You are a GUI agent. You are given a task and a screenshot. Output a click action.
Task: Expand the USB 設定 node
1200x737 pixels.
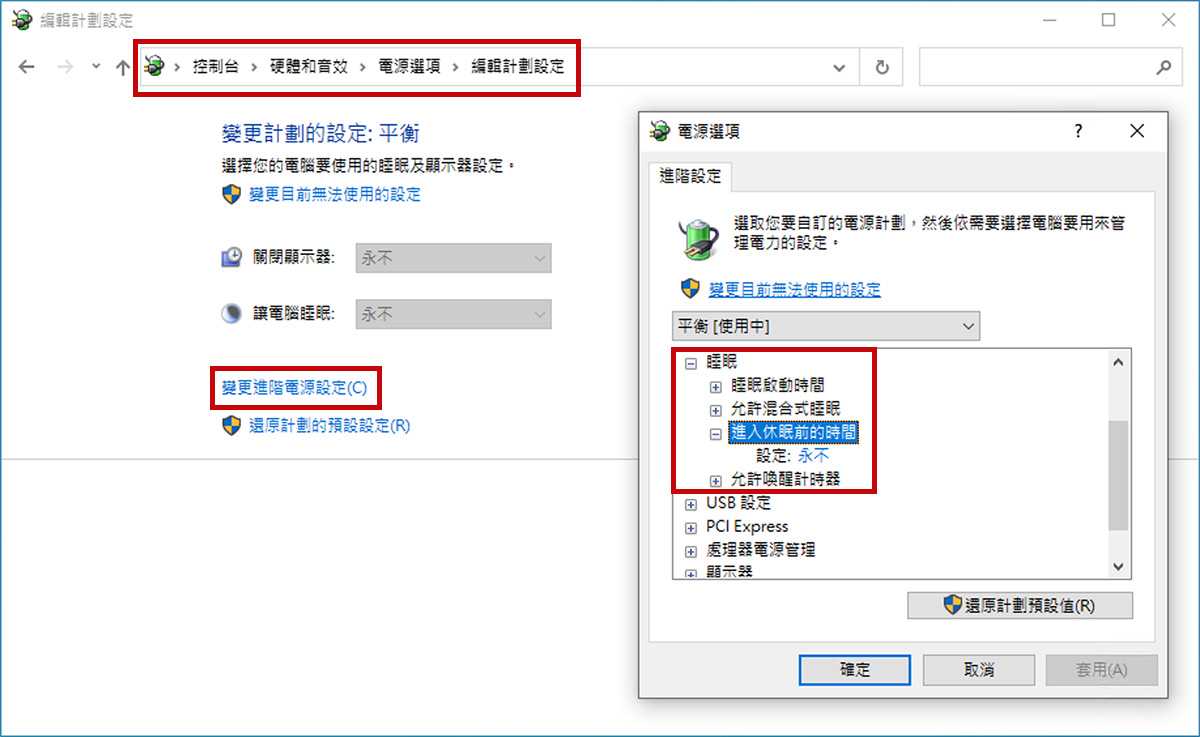(690, 504)
